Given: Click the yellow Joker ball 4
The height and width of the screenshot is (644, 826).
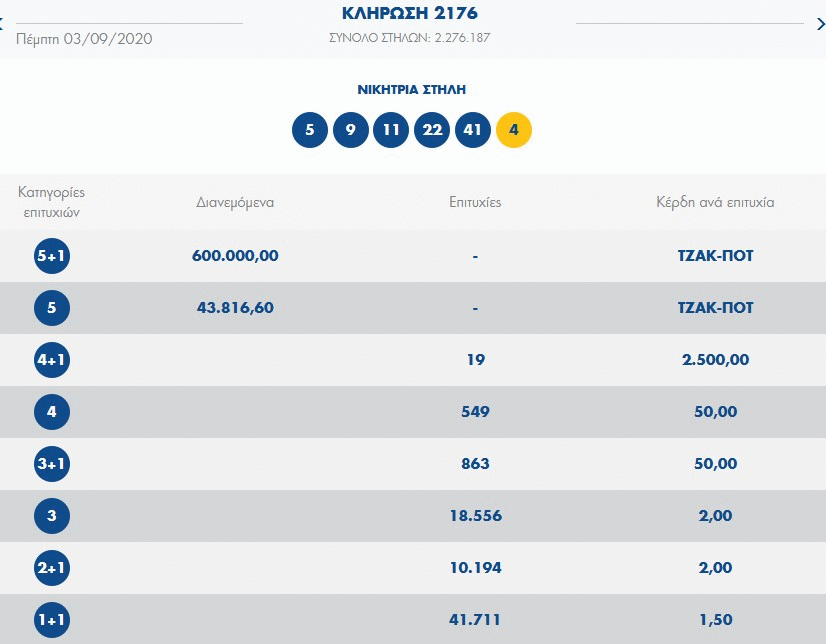Looking at the screenshot, I should tap(513, 130).
